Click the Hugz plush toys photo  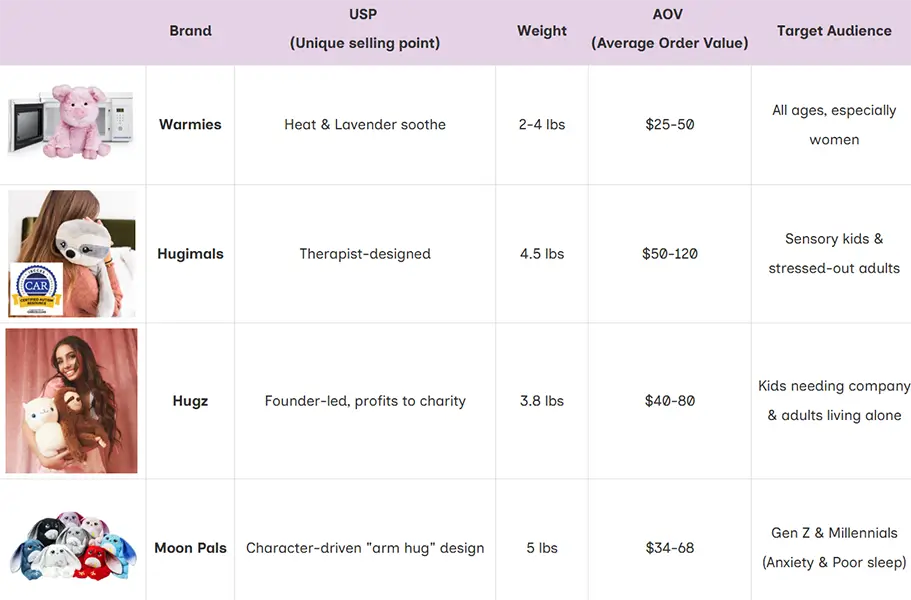[x=72, y=400]
